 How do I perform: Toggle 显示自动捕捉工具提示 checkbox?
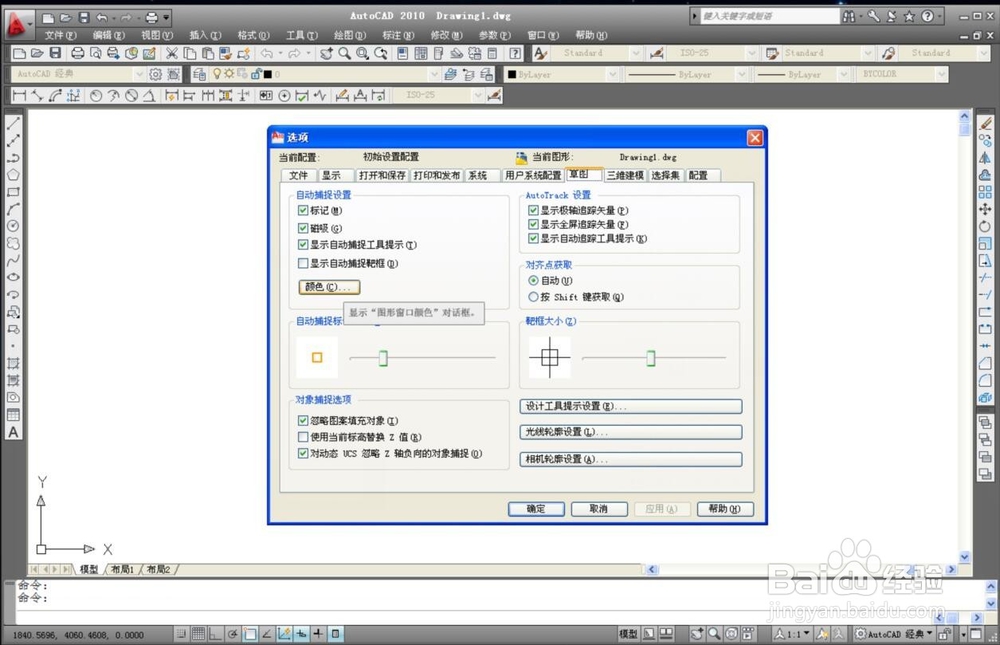tap(304, 244)
